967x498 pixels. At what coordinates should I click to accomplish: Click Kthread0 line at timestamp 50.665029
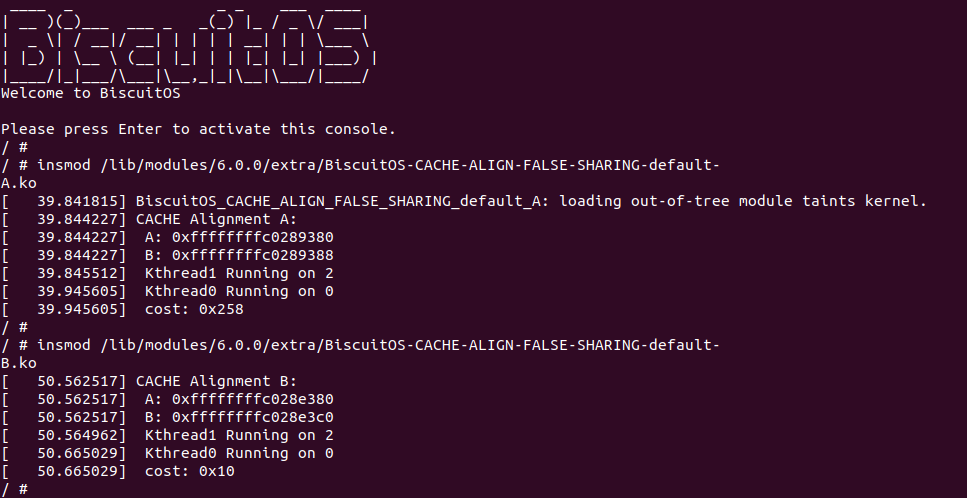pyautogui.click(x=239, y=453)
